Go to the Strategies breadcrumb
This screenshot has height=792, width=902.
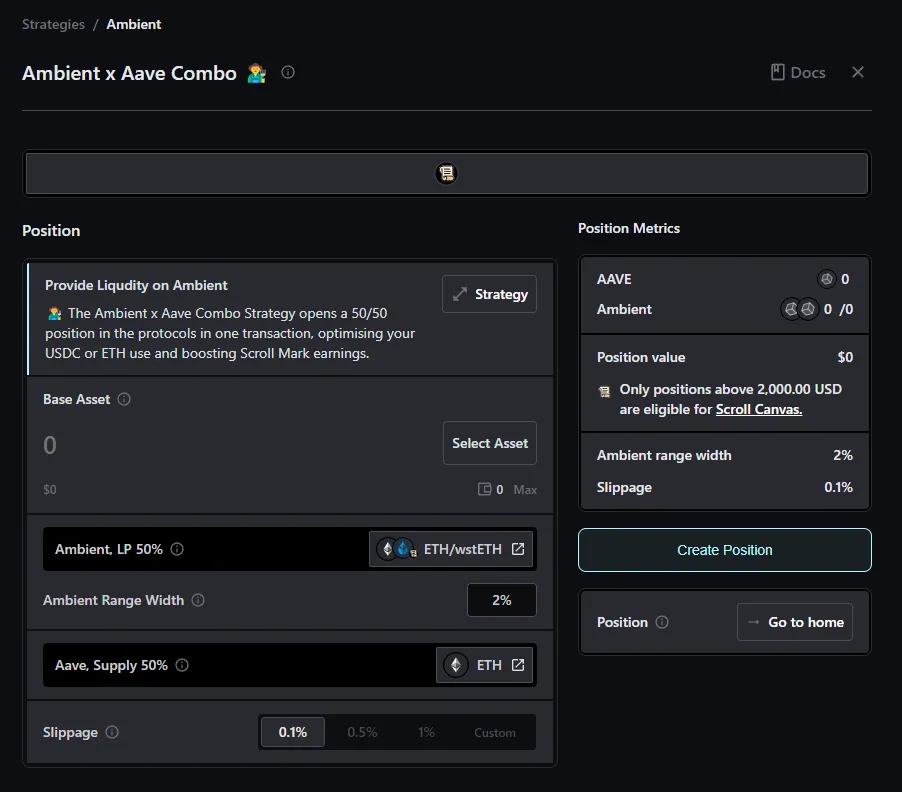[x=54, y=24]
